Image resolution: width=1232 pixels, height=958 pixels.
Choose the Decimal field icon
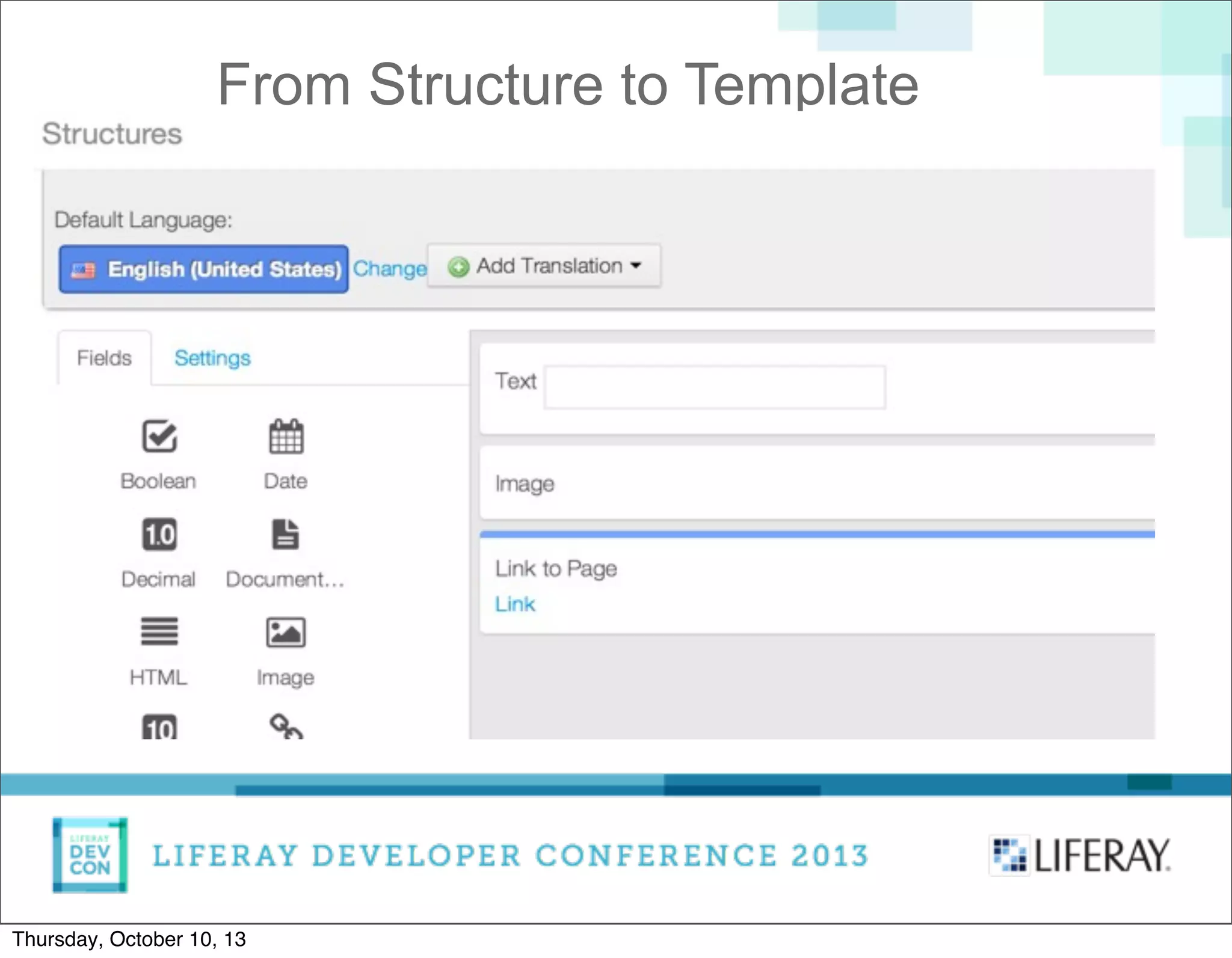pyautogui.click(x=159, y=534)
